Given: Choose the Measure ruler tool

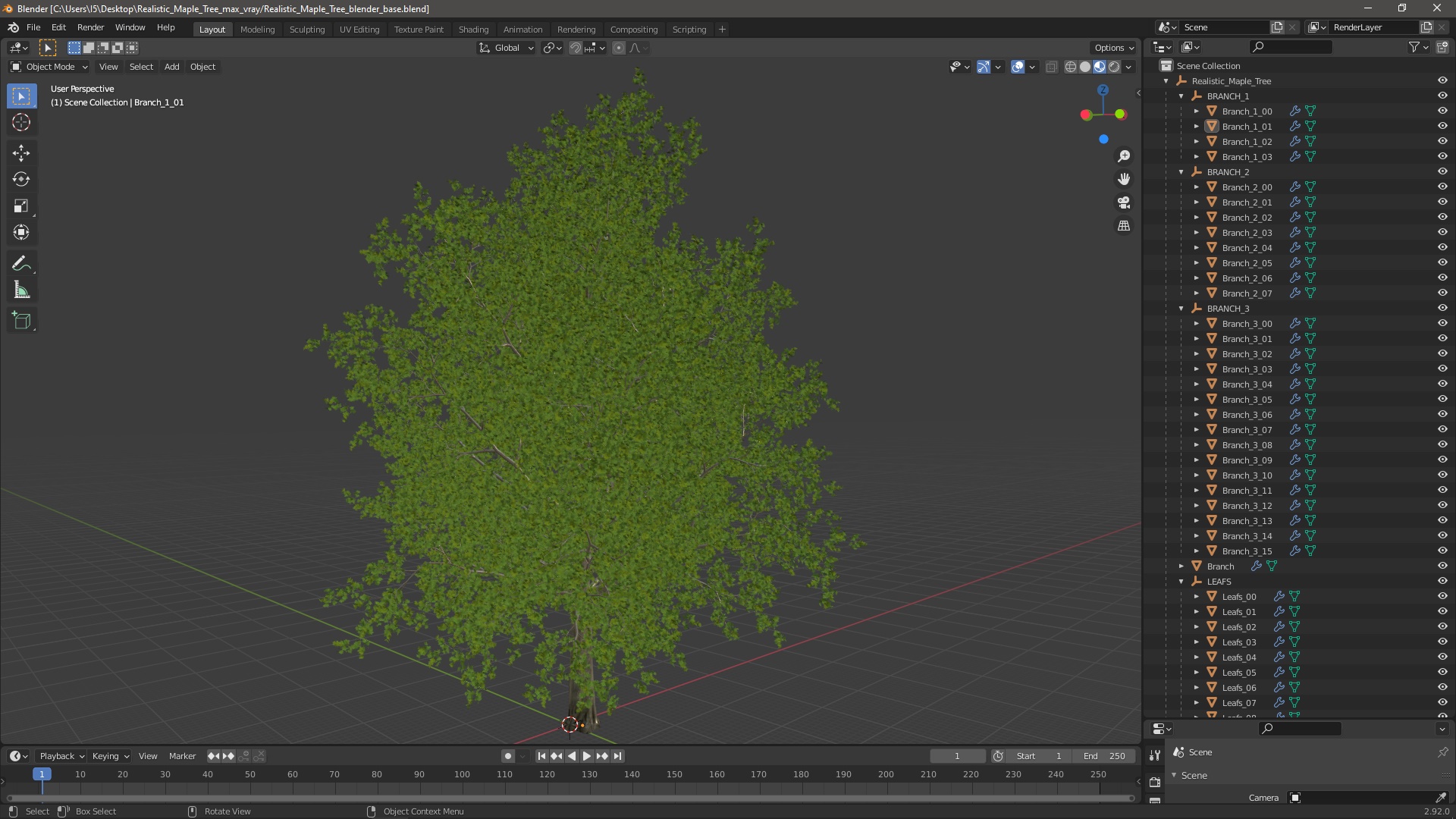Looking at the screenshot, I should coord(21,290).
